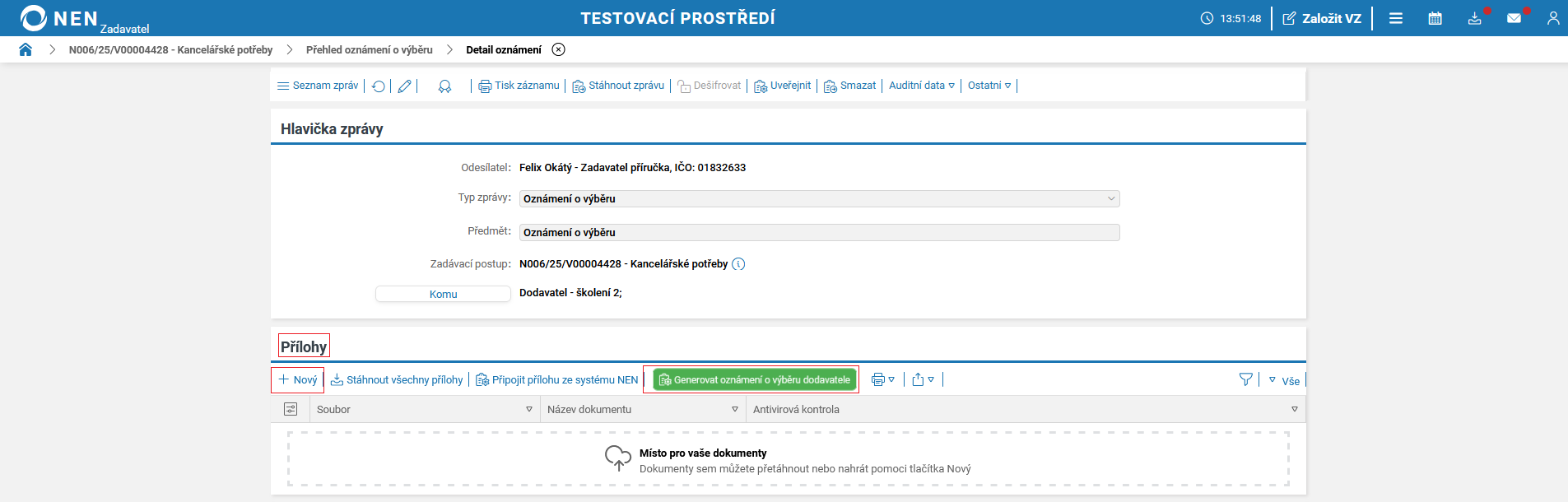Expand the Typ zprávy dropdown
This screenshot has width=1568, height=502.
(1110, 198)
